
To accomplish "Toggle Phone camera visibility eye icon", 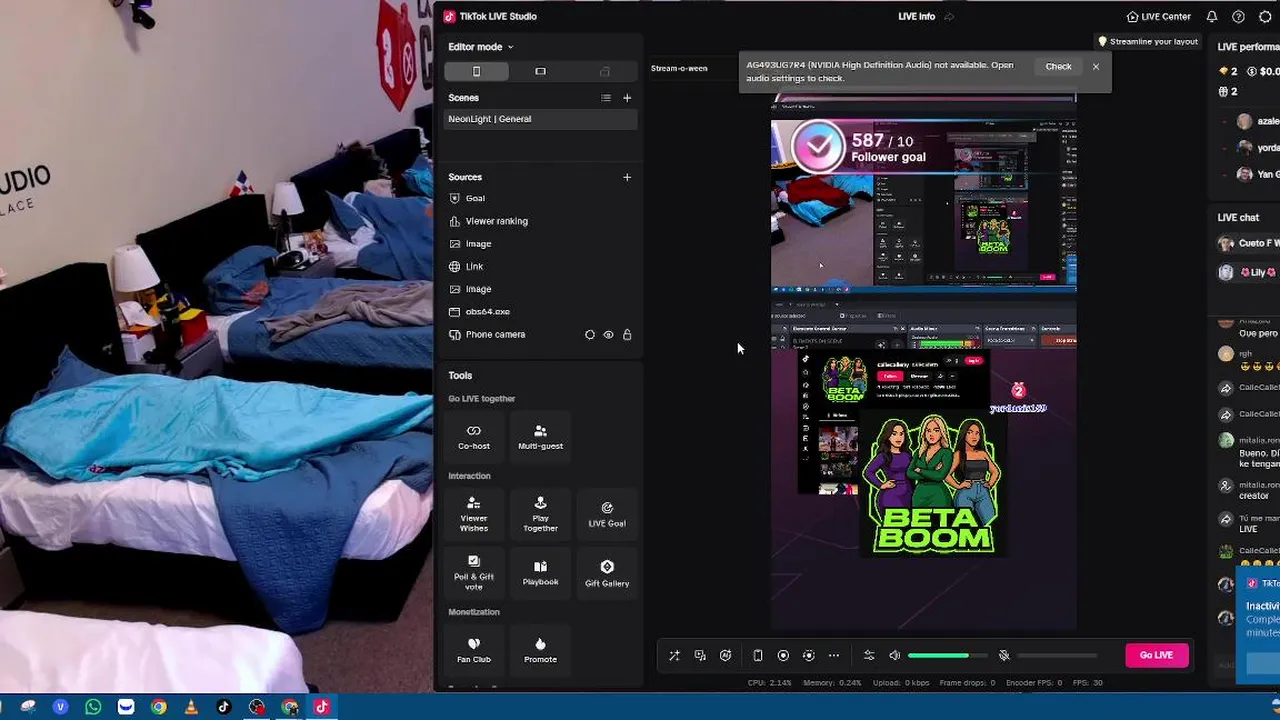I will tap(608, 335).
